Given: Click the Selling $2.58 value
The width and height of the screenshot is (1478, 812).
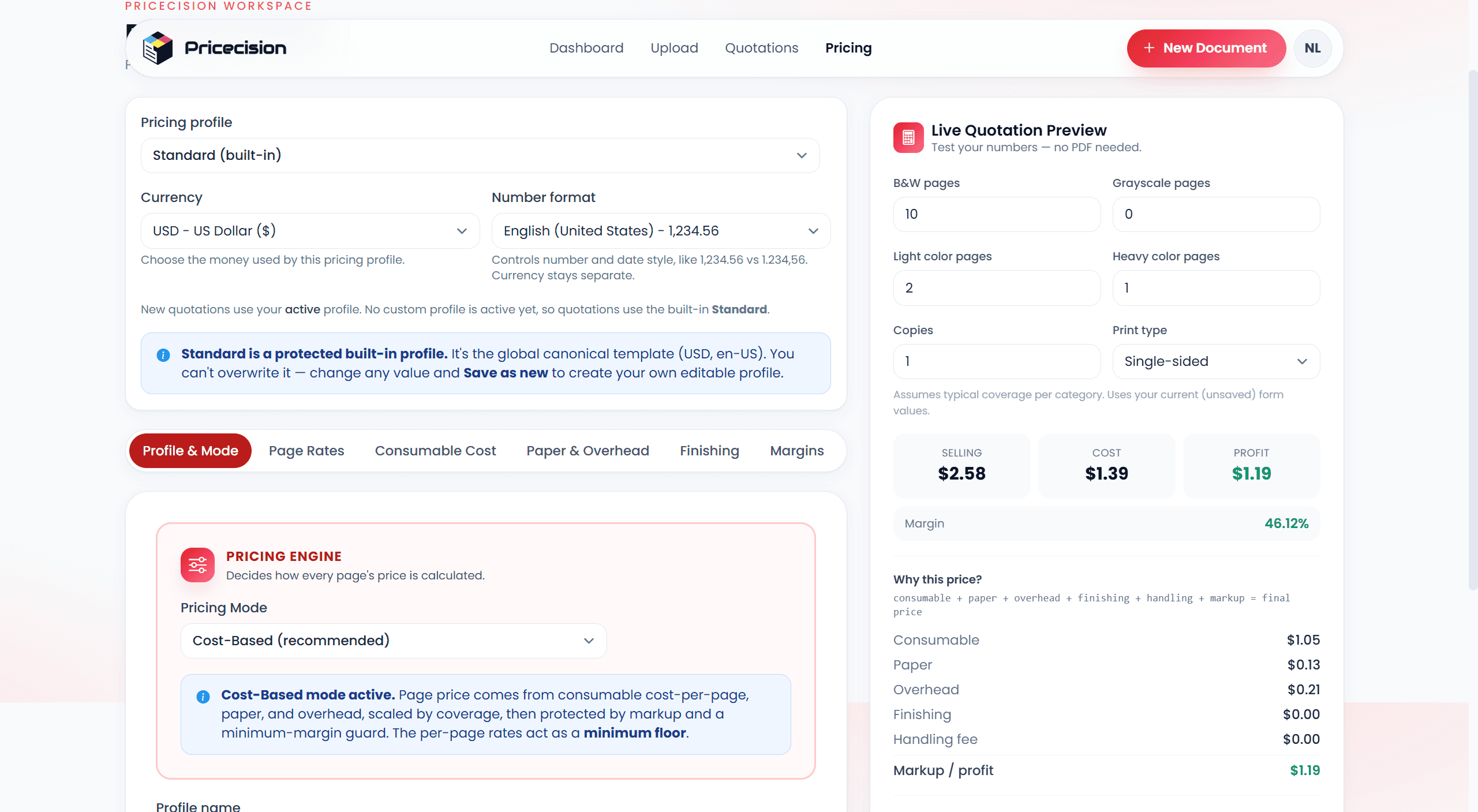Looking at the screenshot, I should tap(961, 473).
